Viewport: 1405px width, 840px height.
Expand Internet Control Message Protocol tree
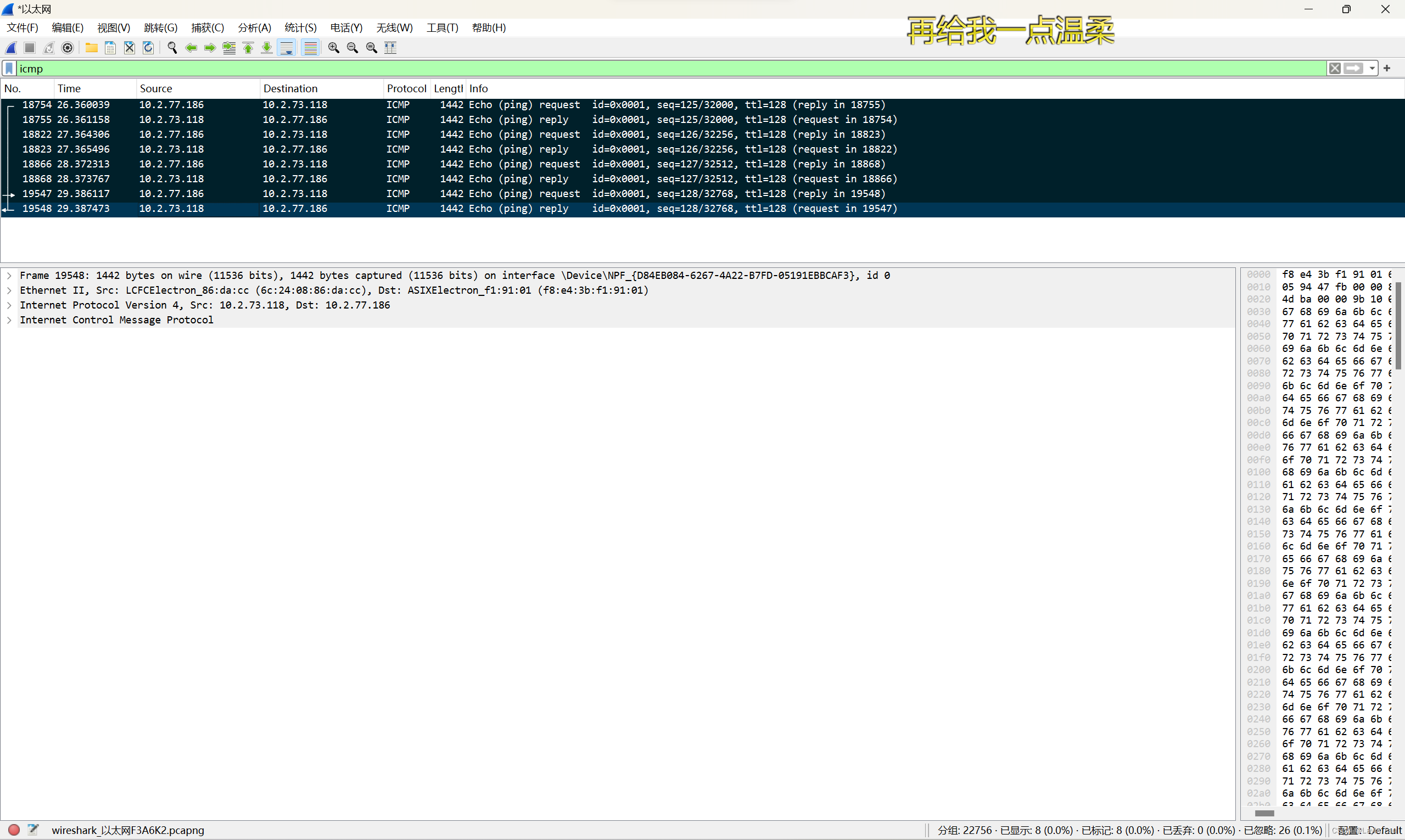(x=9, y=320)
